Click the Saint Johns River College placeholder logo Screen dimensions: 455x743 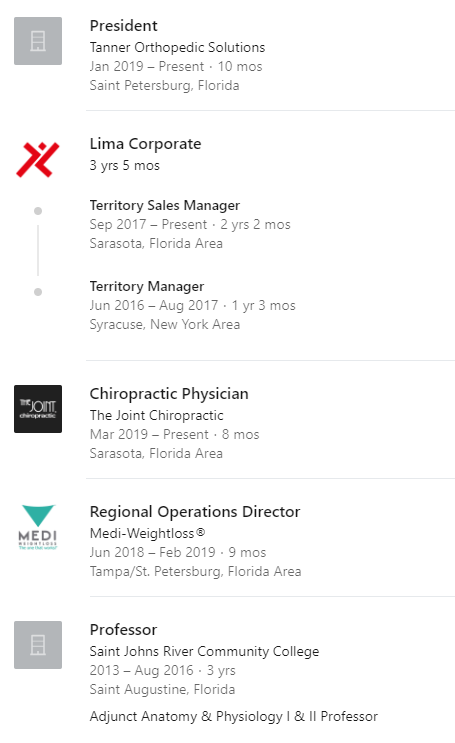(x=38, y=645)
